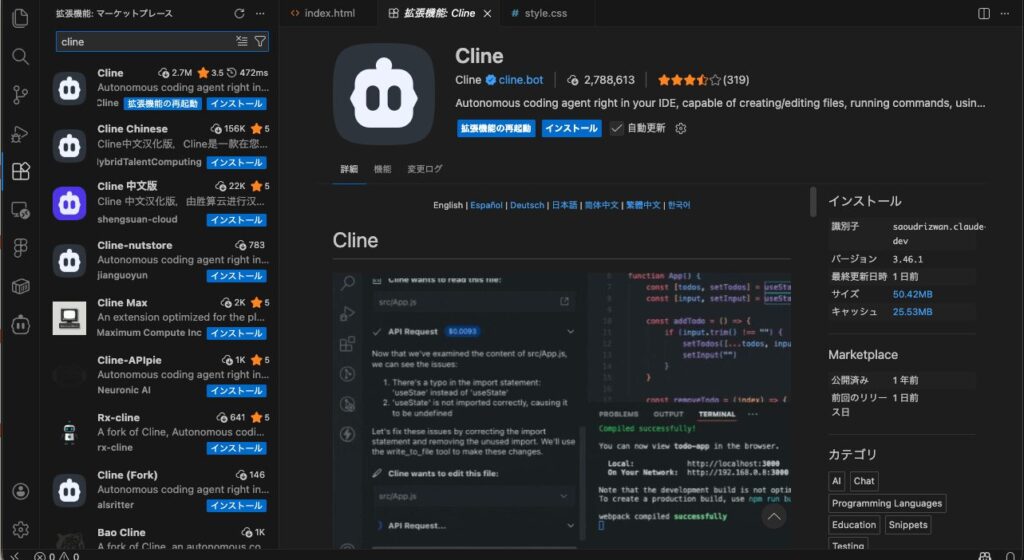
Task: Clear extension search results icon
Action: click(241, 42)
